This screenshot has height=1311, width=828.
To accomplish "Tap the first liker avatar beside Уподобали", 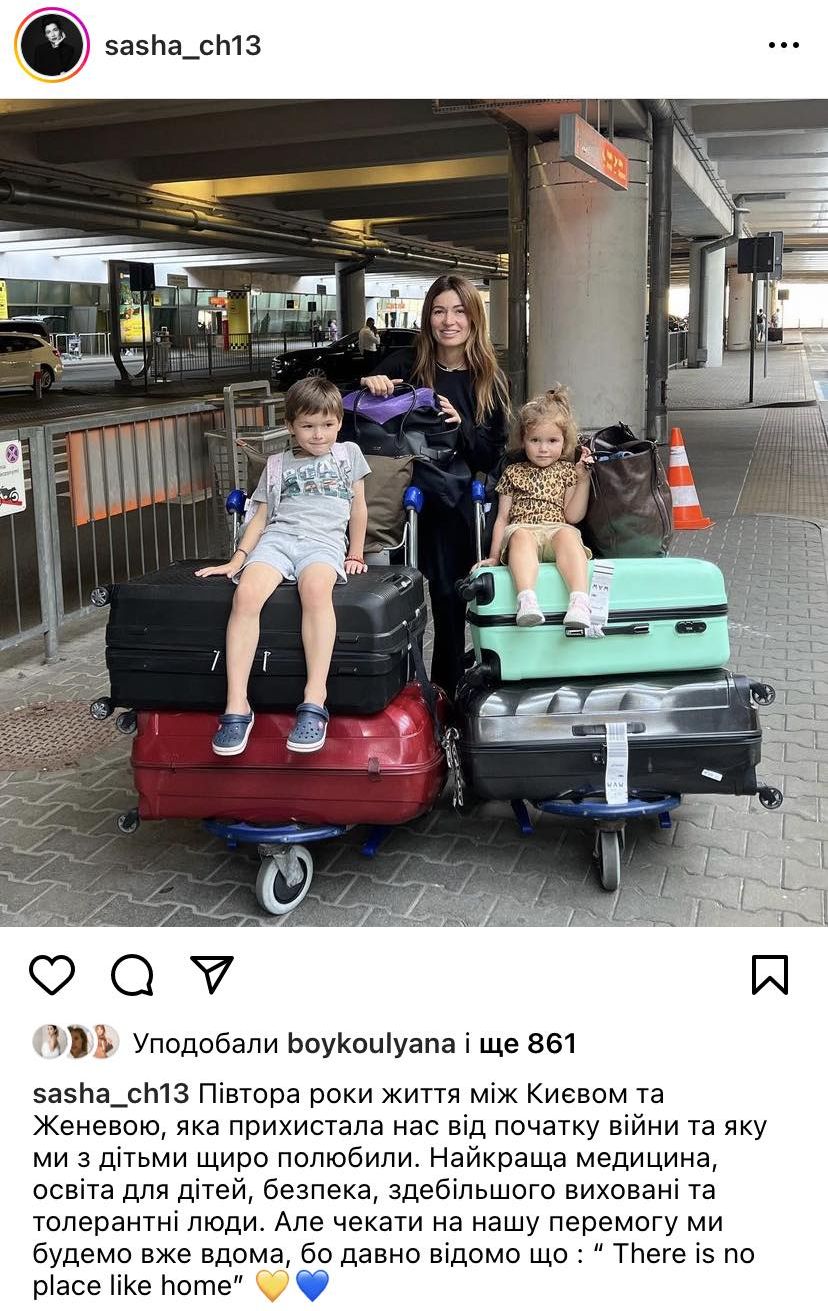I will (x=49, y=1042).
